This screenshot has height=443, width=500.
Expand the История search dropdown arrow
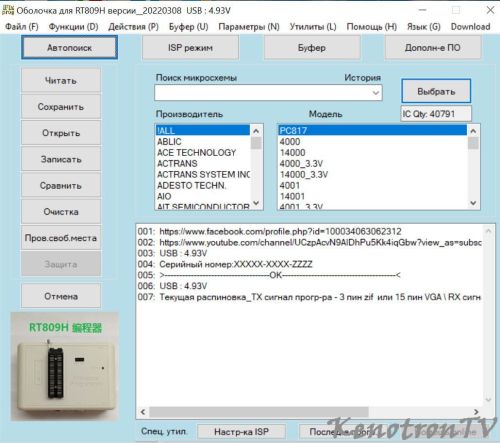point(376,93)
